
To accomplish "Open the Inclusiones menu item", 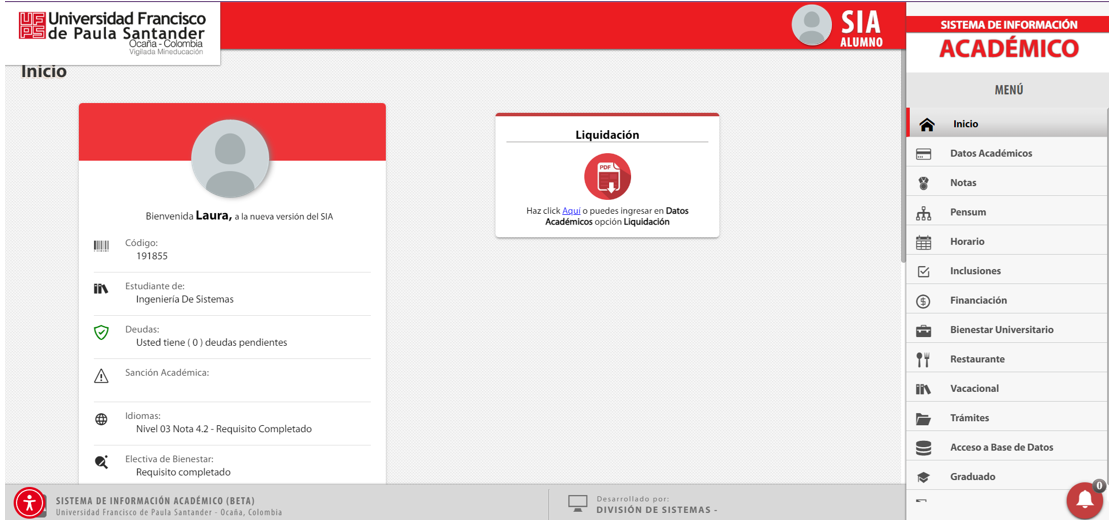I will [1007, 271].
